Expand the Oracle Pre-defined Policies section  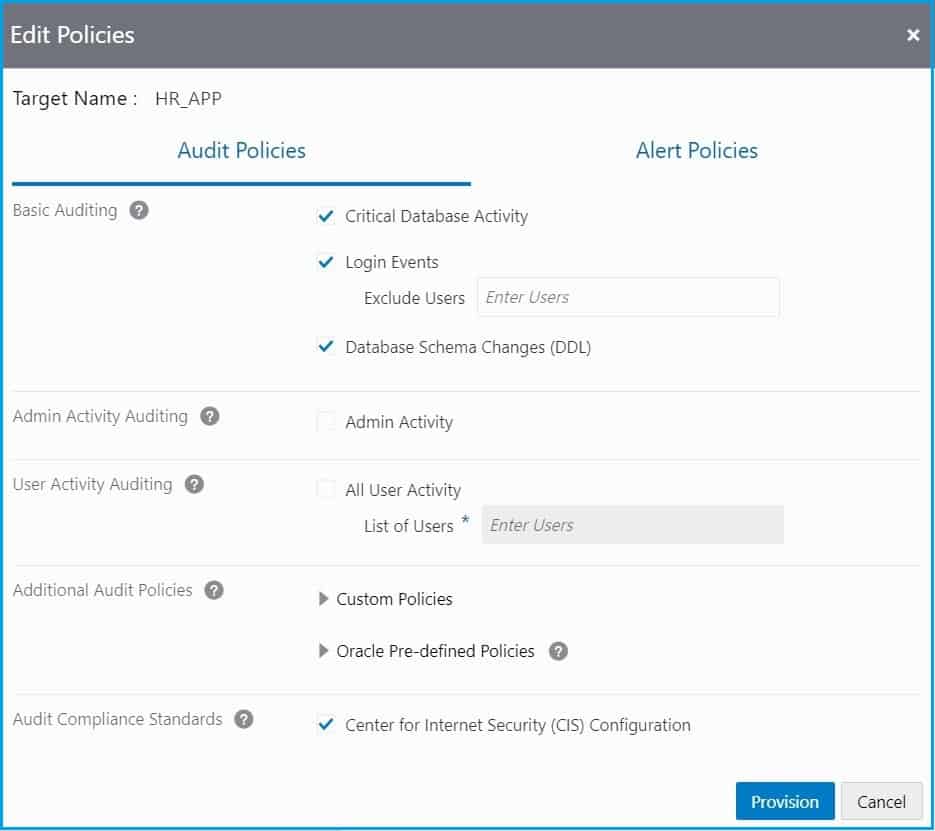(324, 651)
